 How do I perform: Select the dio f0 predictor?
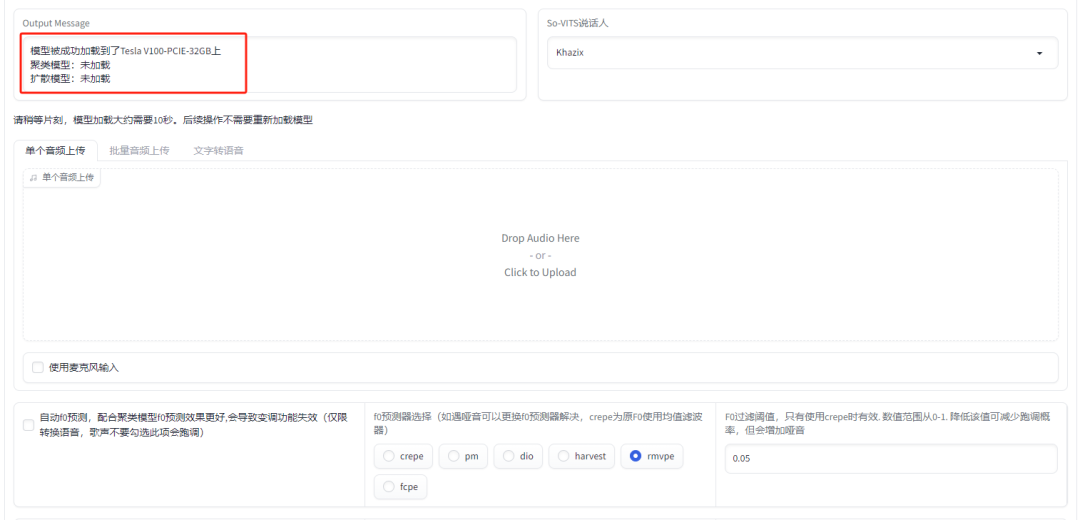pyautogui.click(x=518, y=456)
